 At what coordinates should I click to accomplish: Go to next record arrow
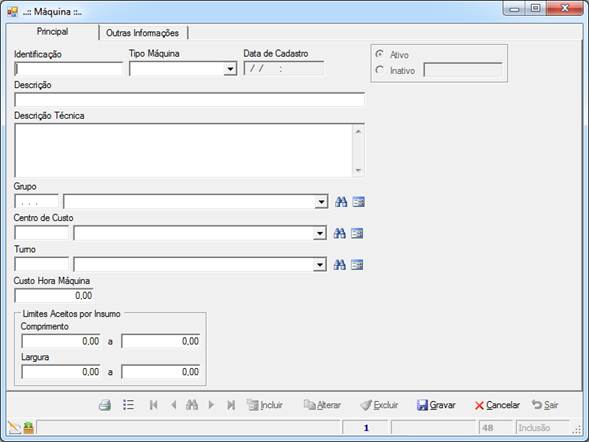click(211, 405)
